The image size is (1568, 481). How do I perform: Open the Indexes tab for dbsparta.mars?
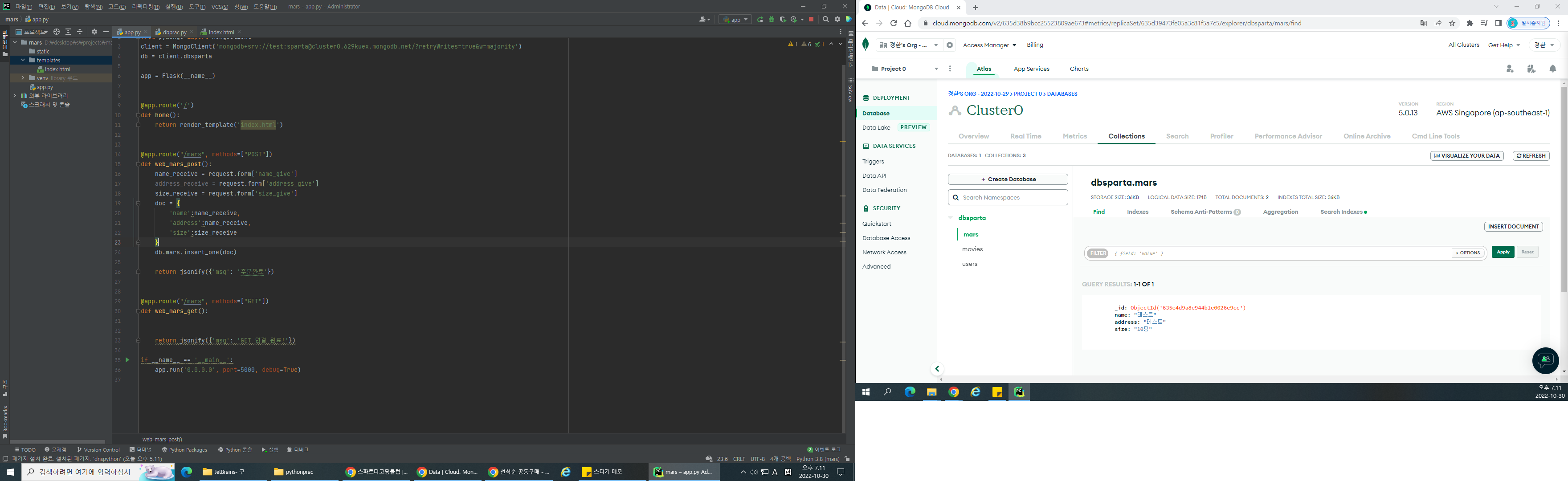(x=1137, y=212)
